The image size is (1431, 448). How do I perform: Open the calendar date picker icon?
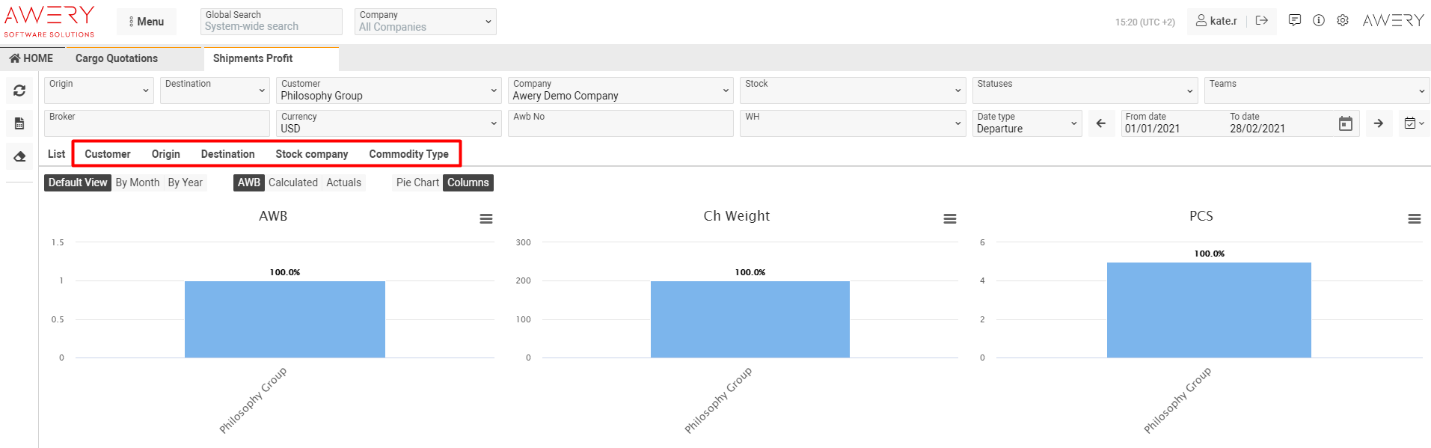[1346, 124]
